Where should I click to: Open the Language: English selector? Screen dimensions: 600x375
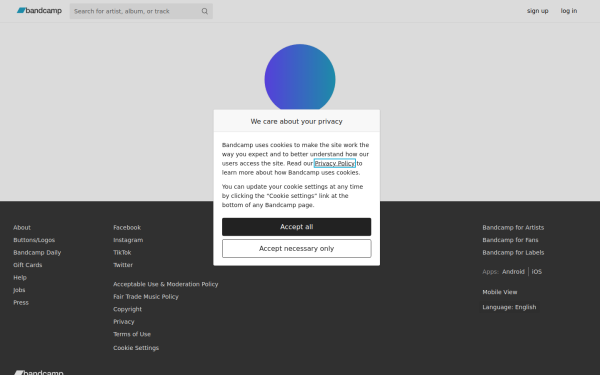click(x=509, y=307)
